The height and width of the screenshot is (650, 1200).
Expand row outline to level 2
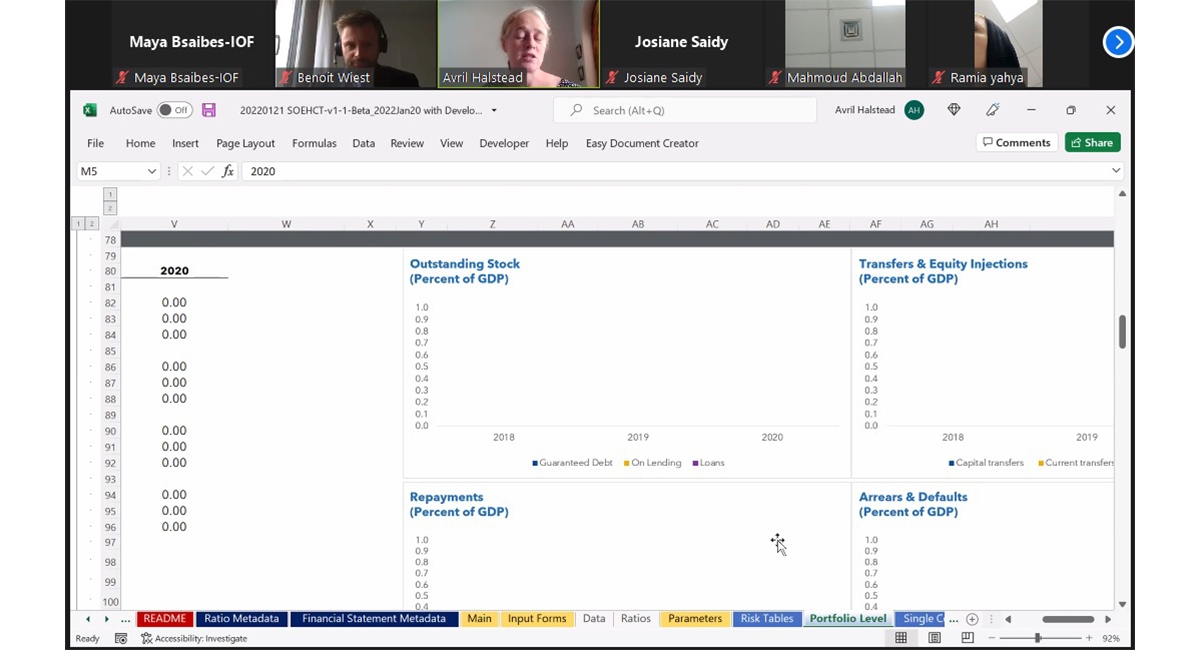pos(92,224)
